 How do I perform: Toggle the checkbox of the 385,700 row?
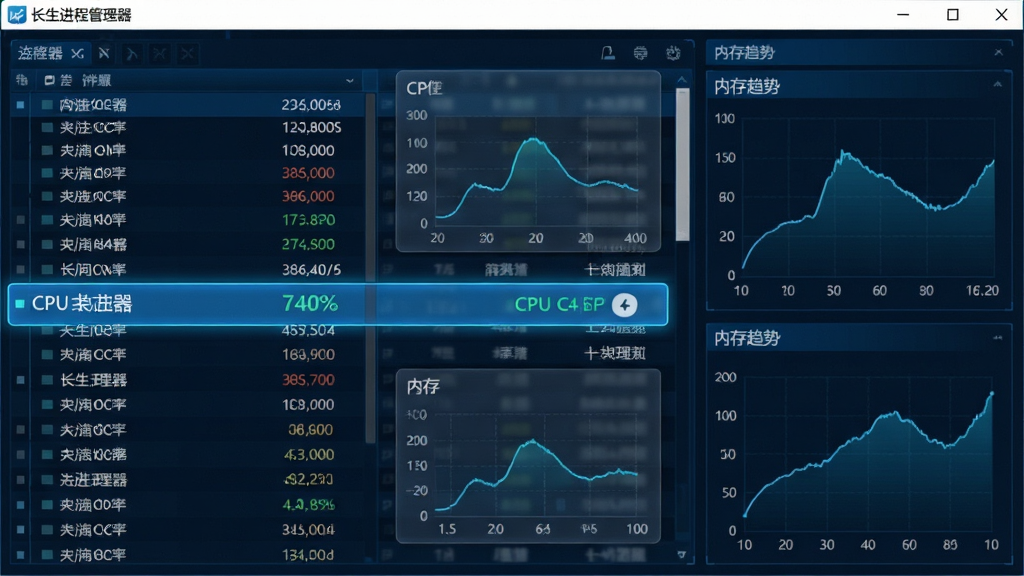click(x=20, y=379)
